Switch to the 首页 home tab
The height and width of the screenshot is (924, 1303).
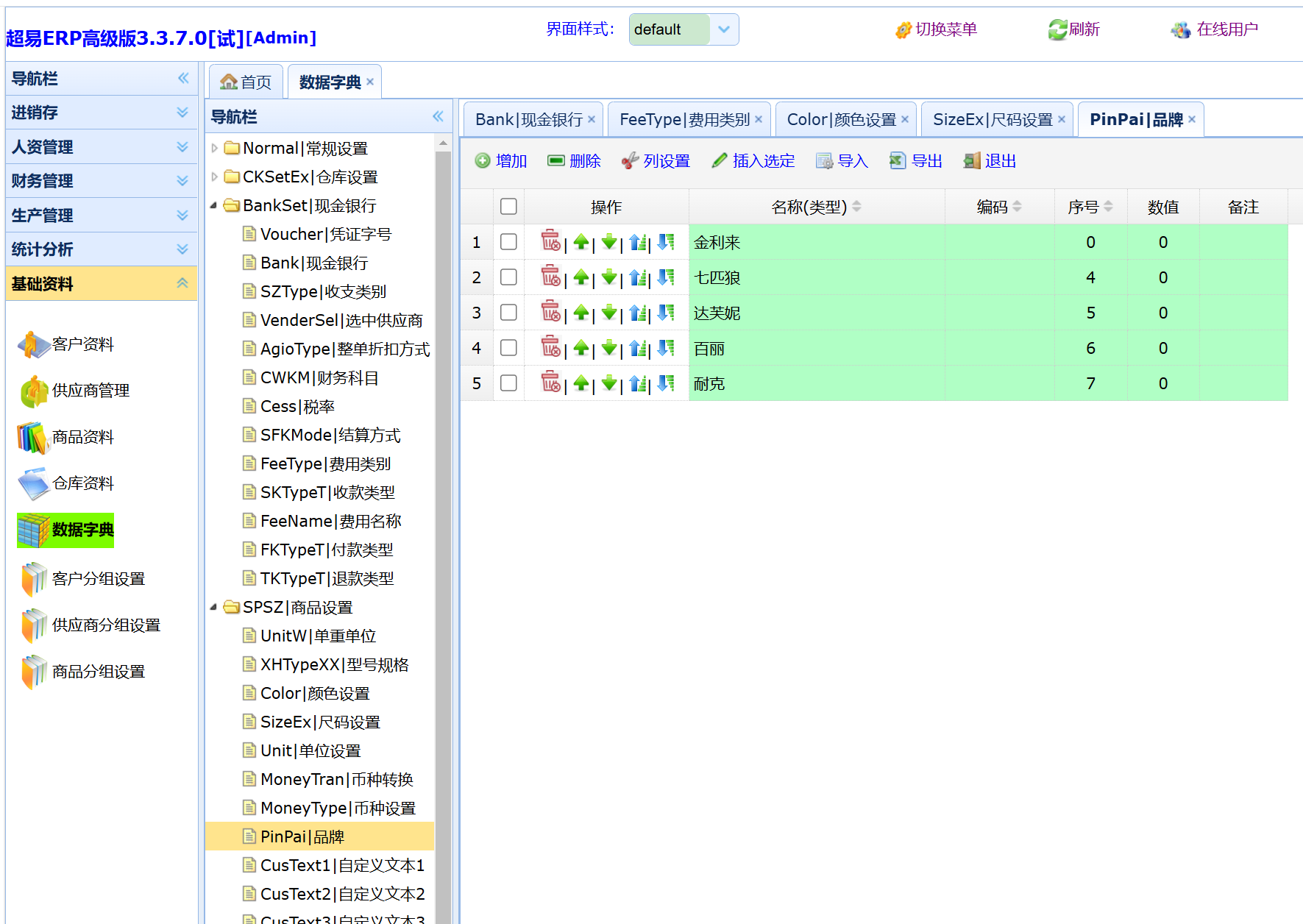click(x=246, y=82)
